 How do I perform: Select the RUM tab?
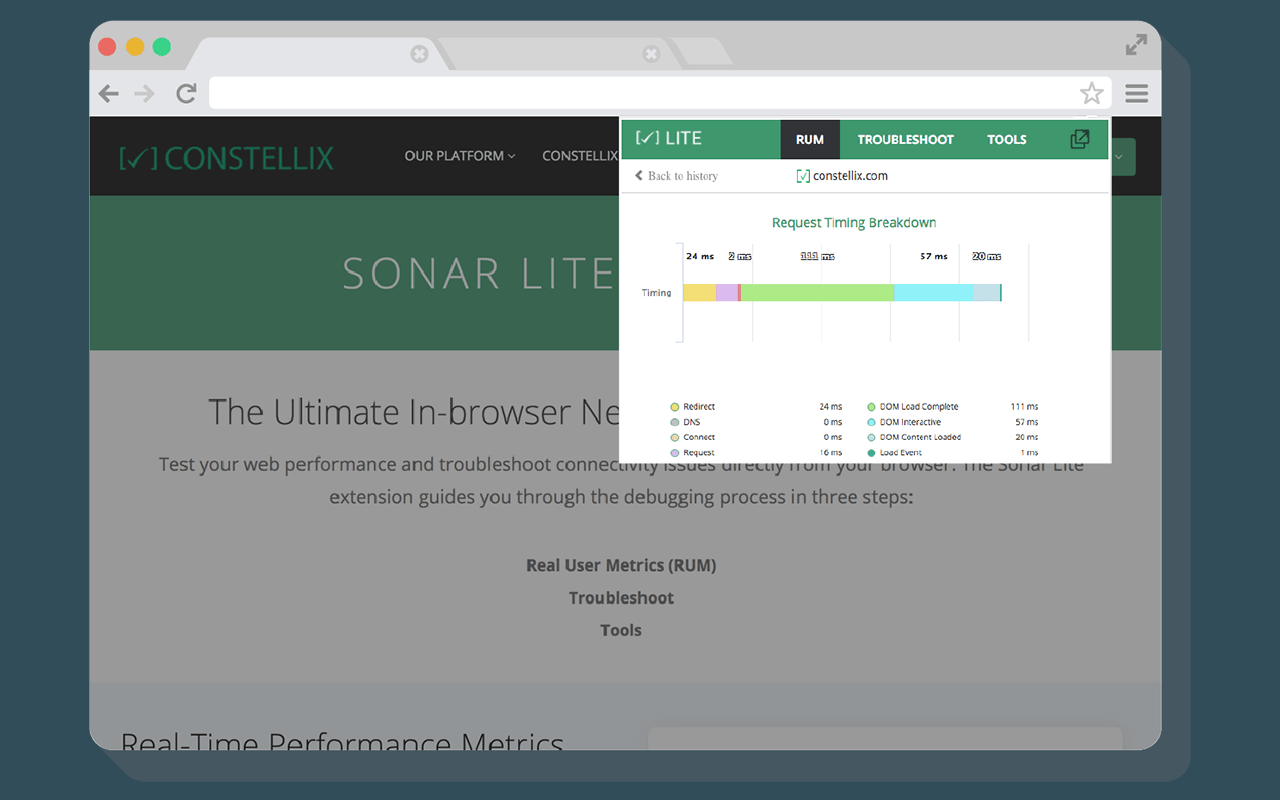[810, 140]
